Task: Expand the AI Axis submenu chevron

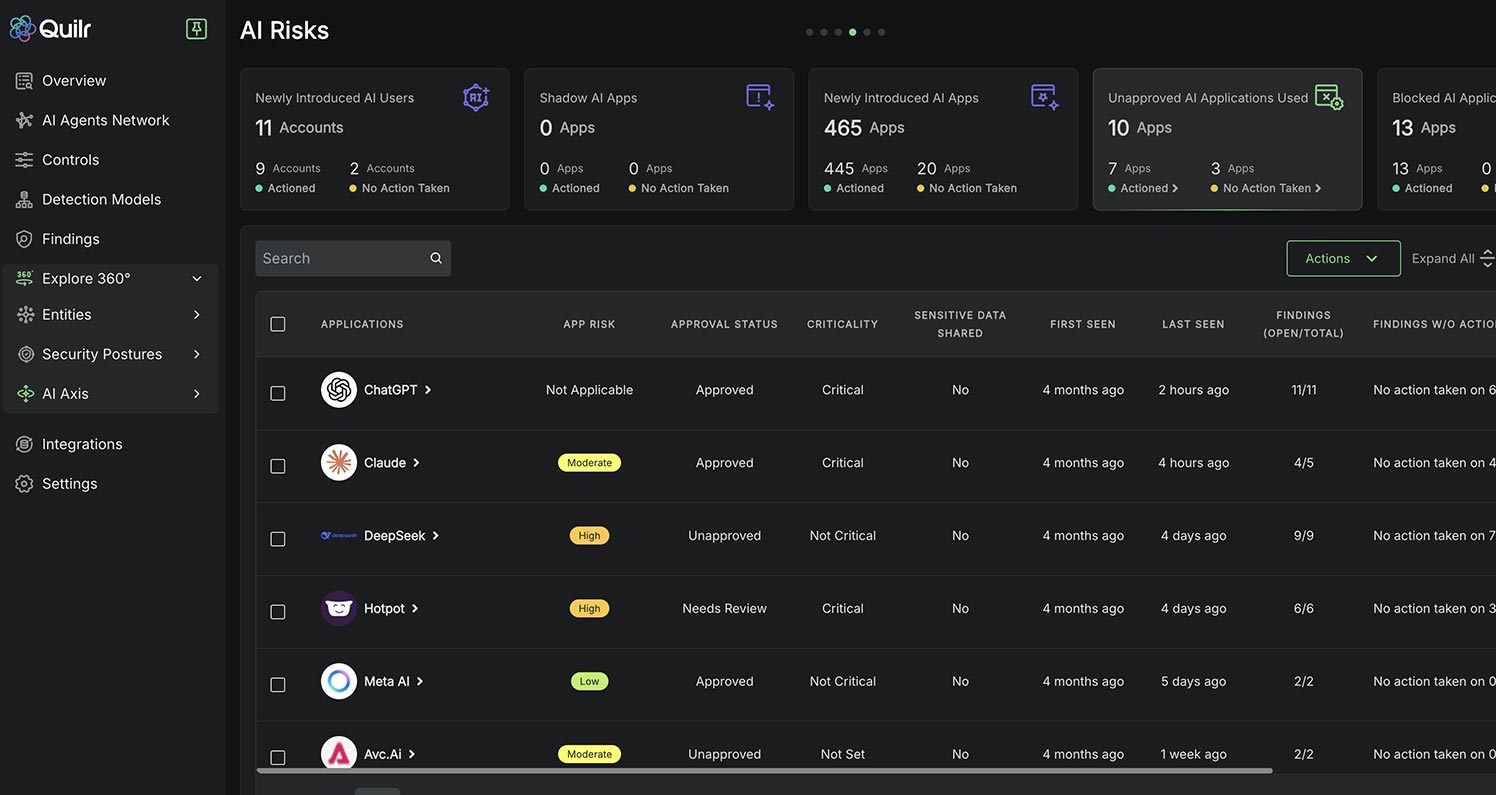Action: point(197,394)
